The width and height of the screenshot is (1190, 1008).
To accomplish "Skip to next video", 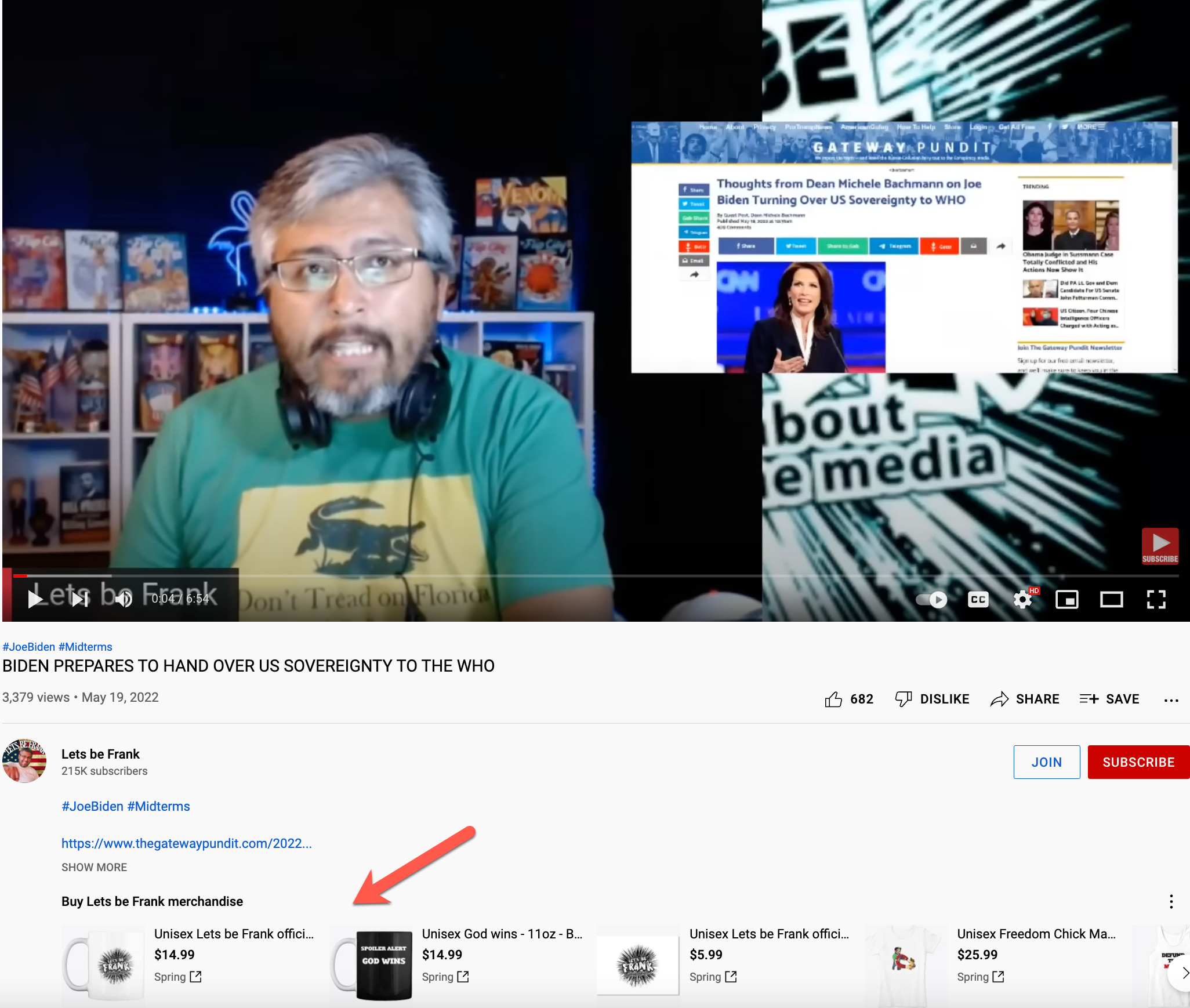I will 80,599.
